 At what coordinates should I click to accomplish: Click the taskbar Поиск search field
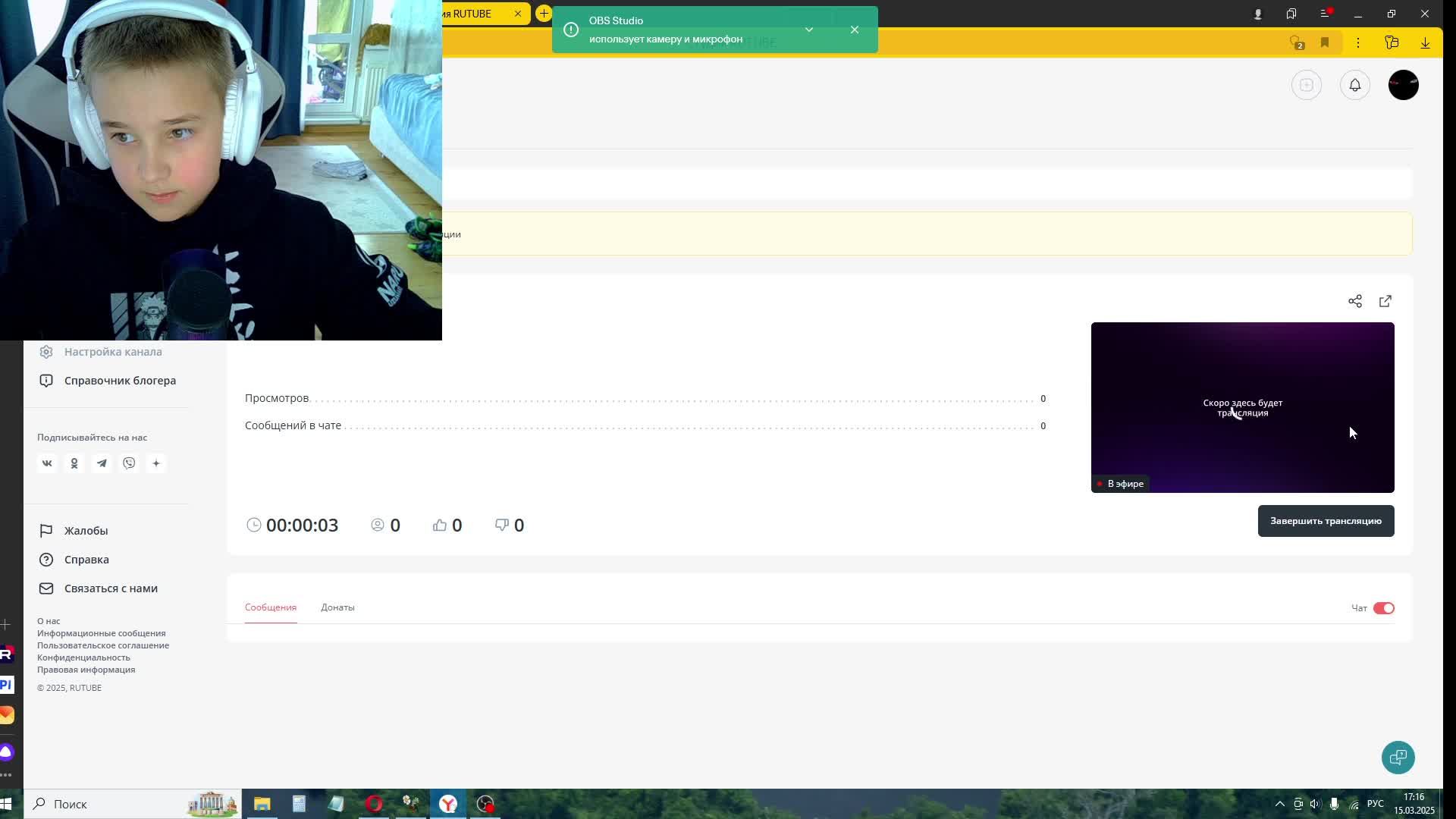[x=133, y=804]
